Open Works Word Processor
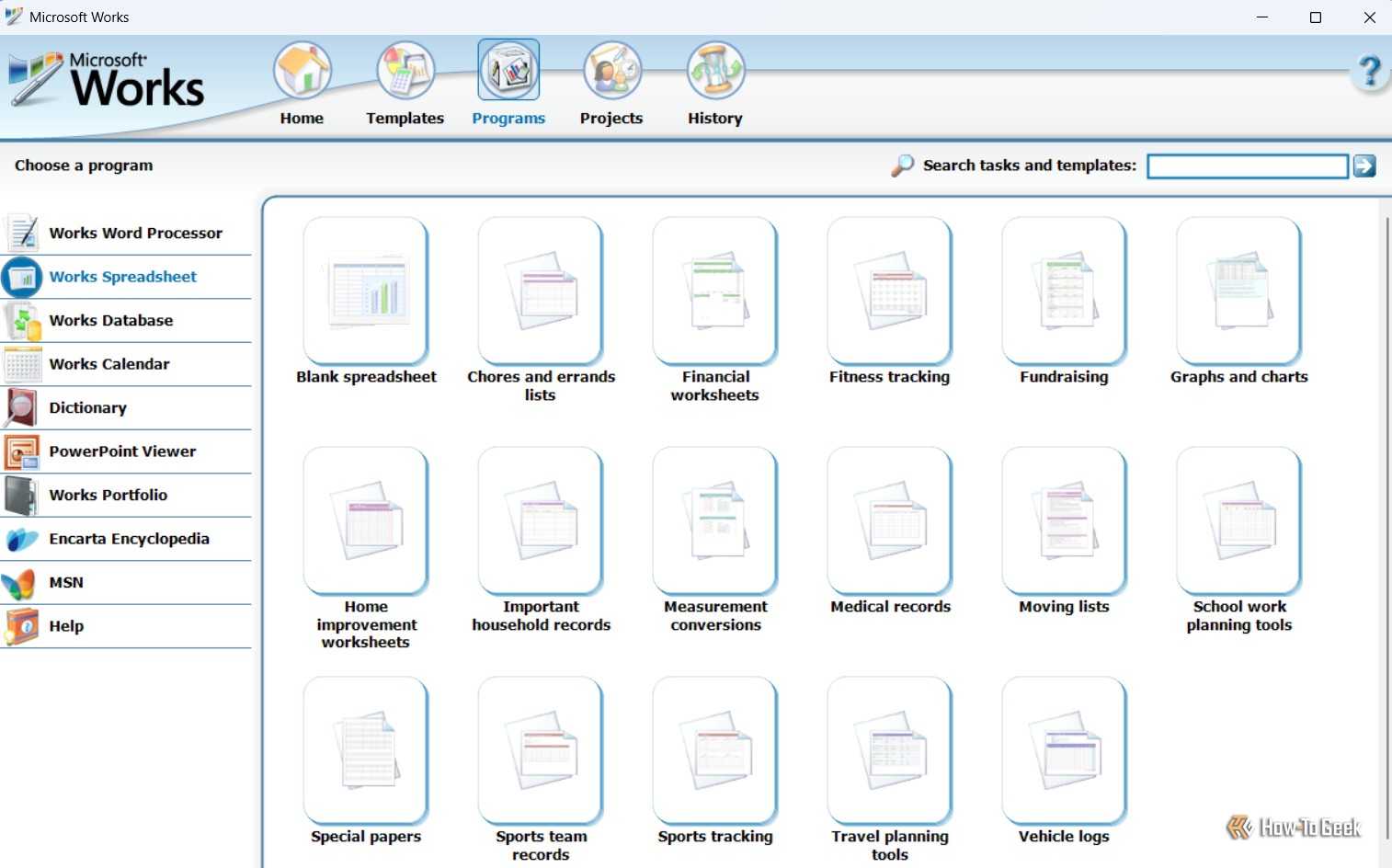 pos(135,233)
